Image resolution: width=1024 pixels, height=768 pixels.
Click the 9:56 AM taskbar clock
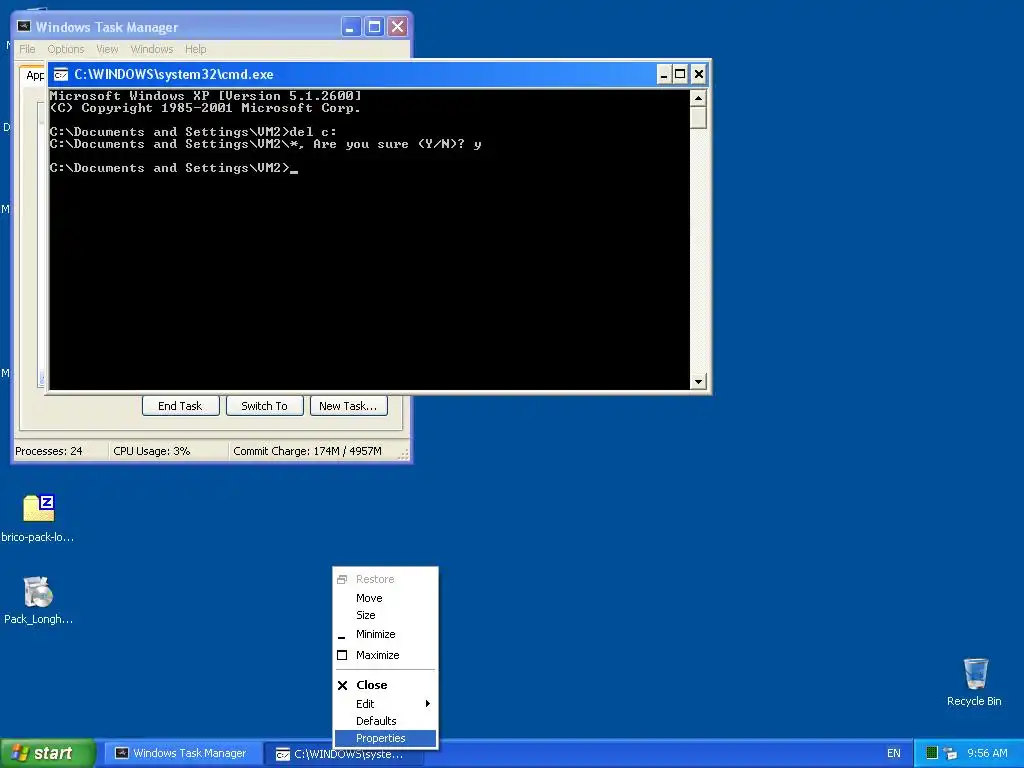point(987,753)
